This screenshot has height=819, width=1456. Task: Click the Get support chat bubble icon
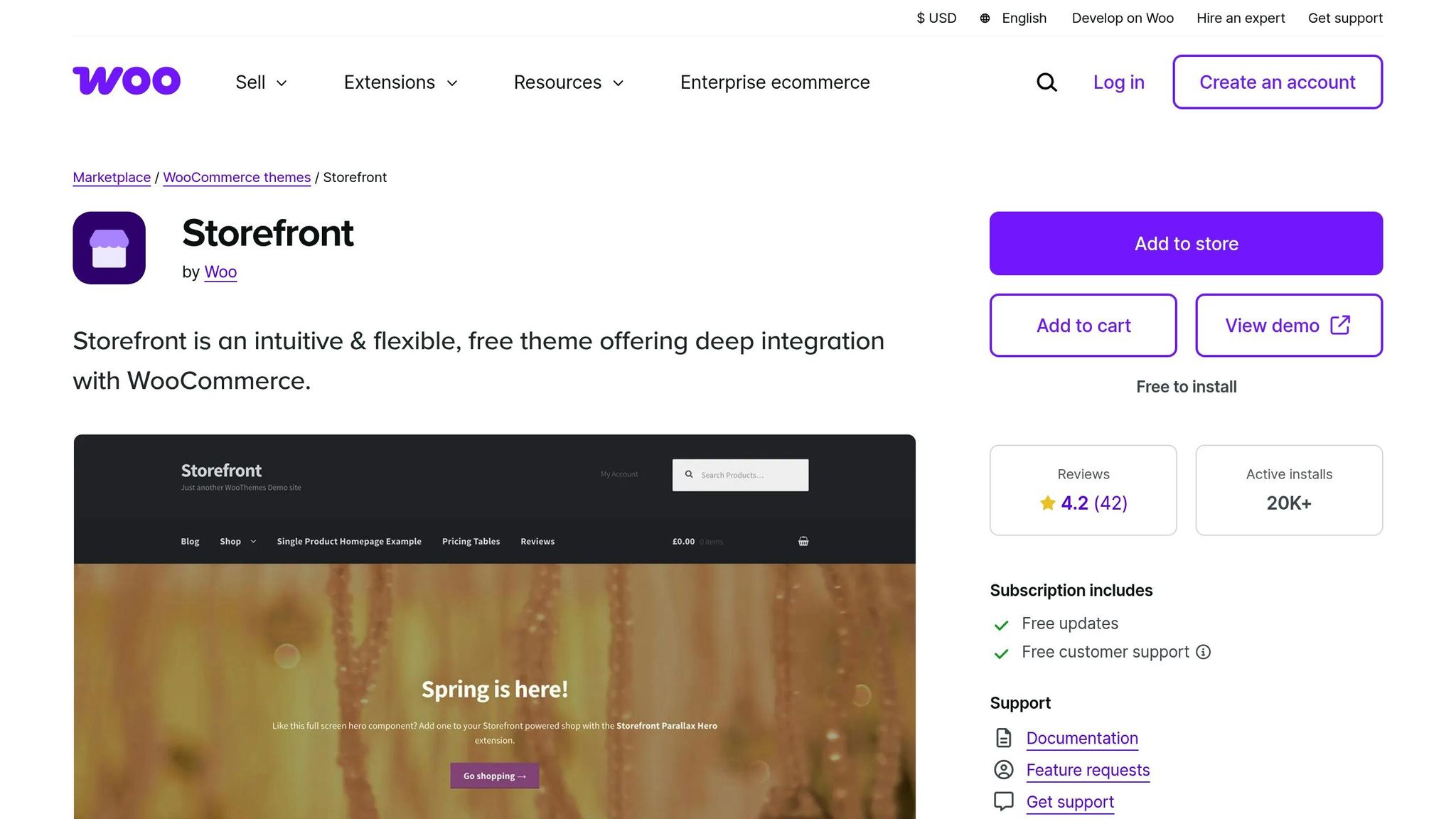1003,802
